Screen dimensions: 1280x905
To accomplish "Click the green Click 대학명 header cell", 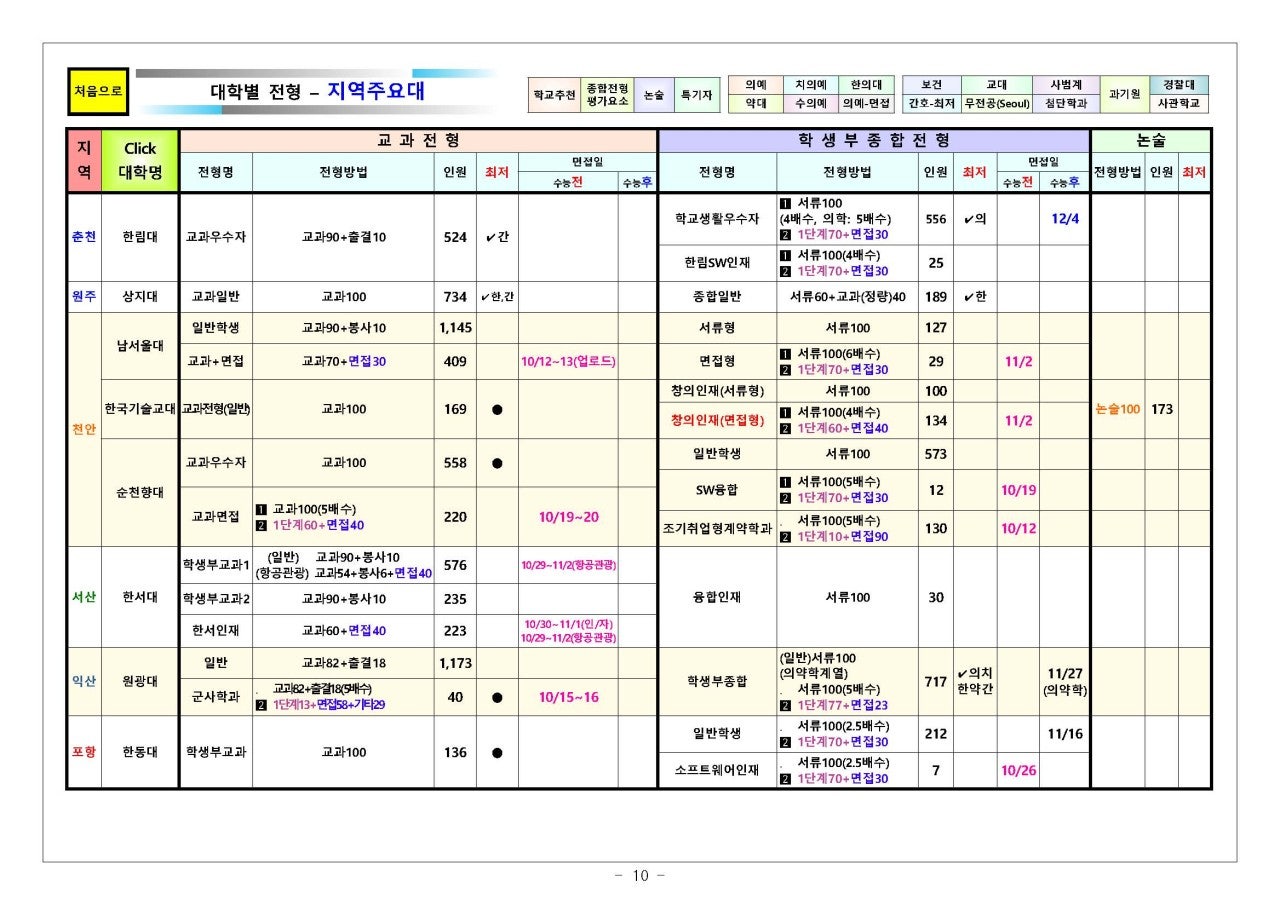I will pyautogui.click(x=140, y=161).
